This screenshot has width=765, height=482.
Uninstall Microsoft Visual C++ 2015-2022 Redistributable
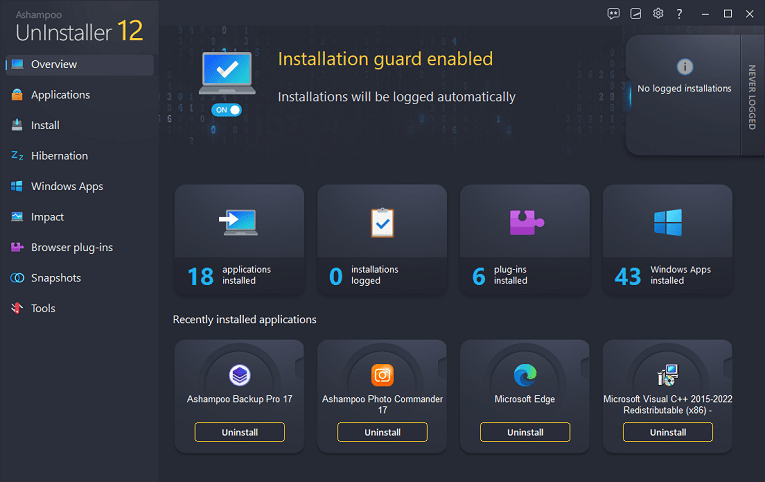(667, 432)
